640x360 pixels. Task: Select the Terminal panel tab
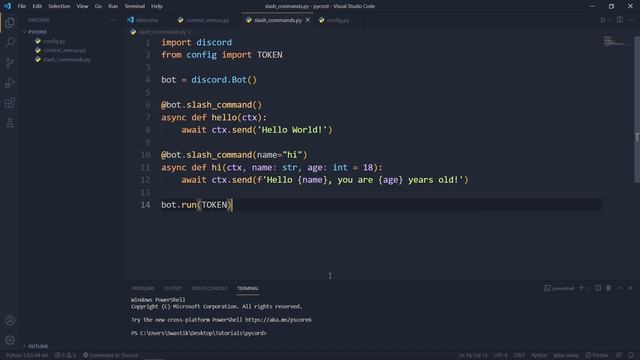[247, 288]
